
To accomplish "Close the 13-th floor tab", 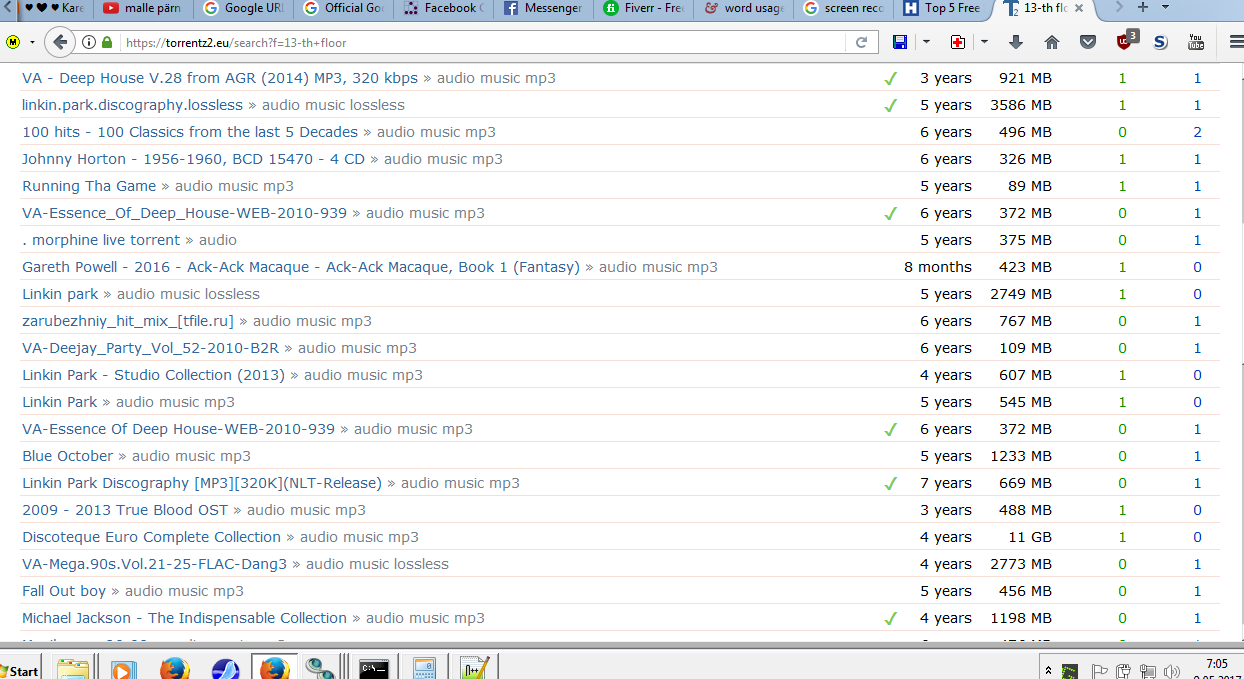I will click(1079, 8).
